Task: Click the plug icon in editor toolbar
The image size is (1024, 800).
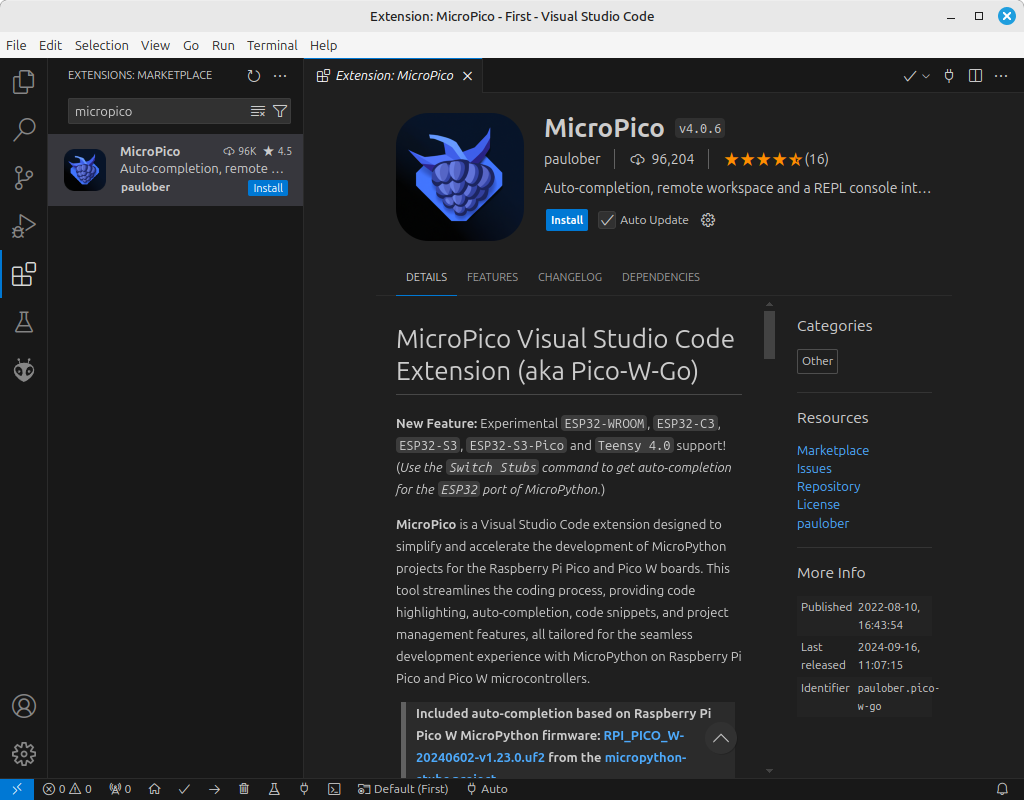Action: point(949,76)
